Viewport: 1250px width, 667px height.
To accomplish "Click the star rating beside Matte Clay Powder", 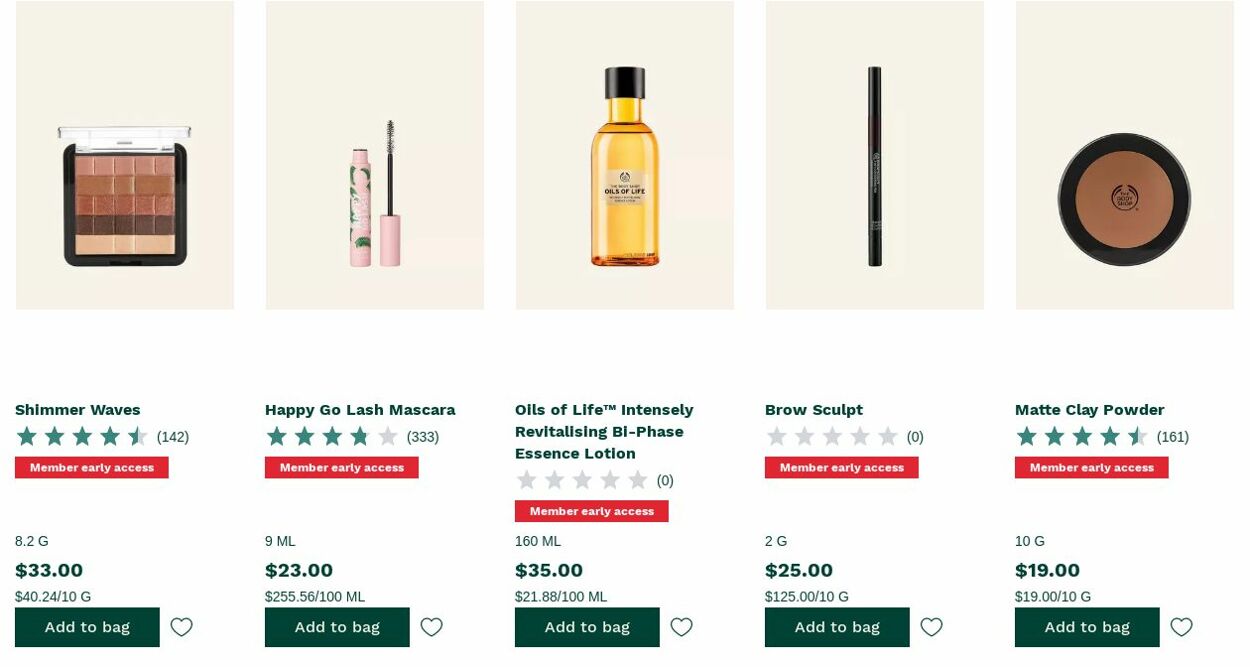I will pyautogui.click(x=1082, y=436).
